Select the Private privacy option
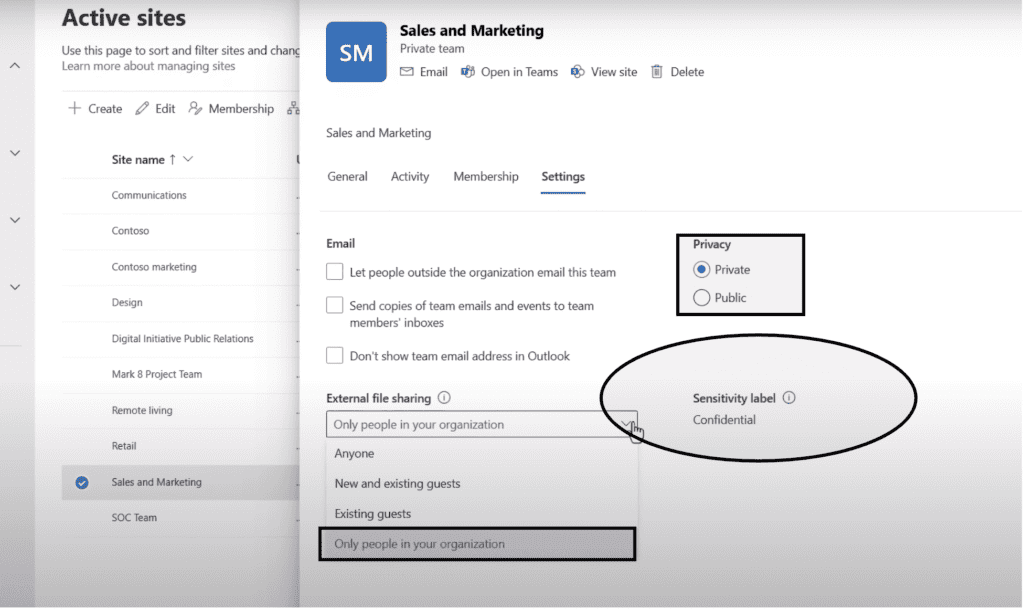 coord(701,270)
